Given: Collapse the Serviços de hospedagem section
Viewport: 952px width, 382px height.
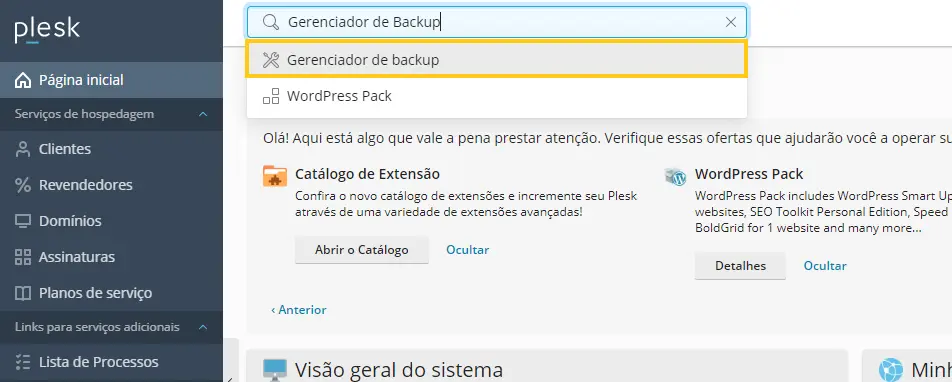Looking at the screenshot, I should pyautogui.click(x=203, y=114).
